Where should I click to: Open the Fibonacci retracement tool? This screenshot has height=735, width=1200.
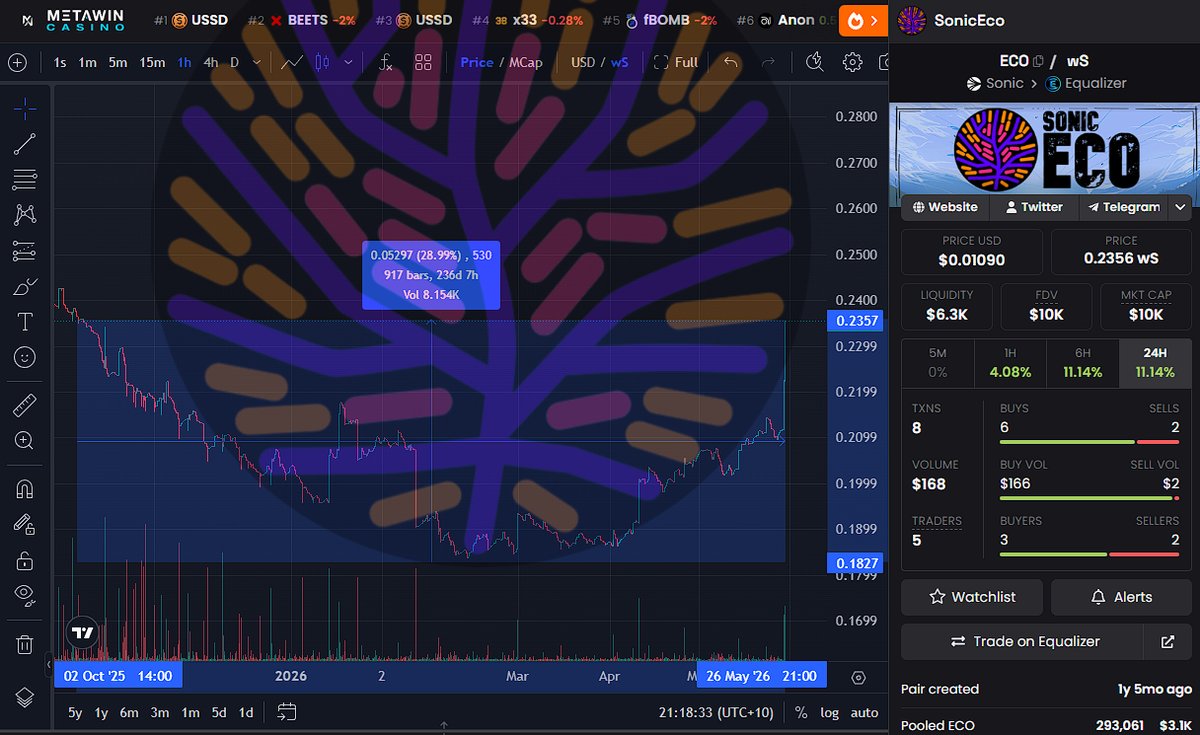pos(25,180)
